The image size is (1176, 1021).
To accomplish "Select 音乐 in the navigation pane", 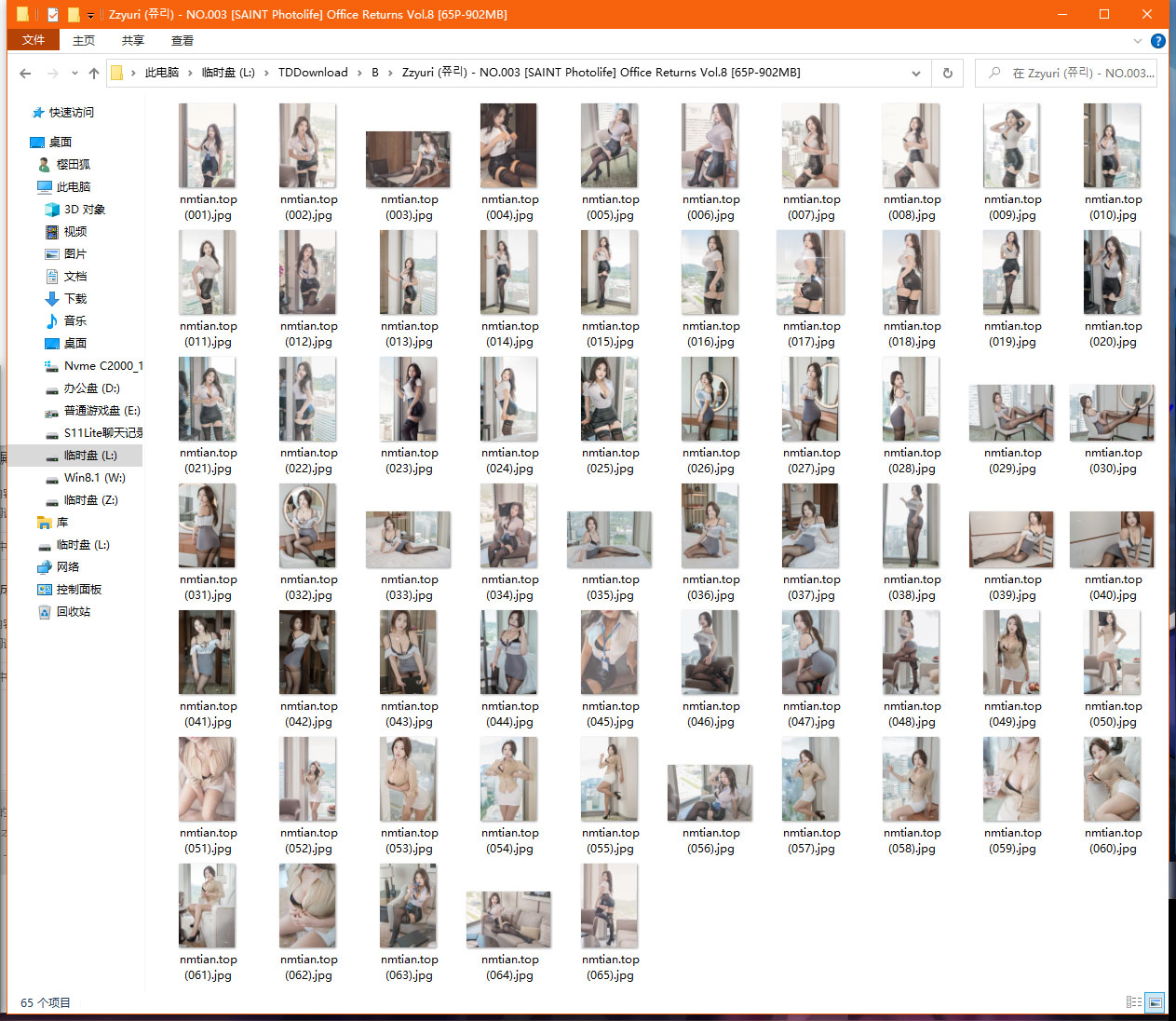I will coord(74,321).
